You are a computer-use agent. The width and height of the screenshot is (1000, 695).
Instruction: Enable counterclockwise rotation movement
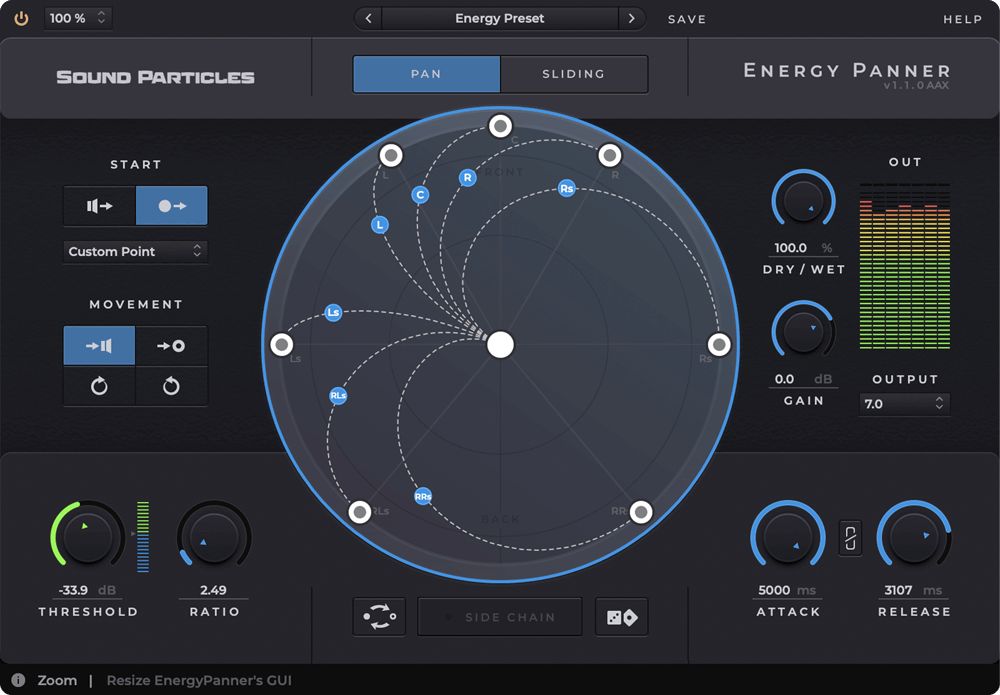click(x=171, y=387)
